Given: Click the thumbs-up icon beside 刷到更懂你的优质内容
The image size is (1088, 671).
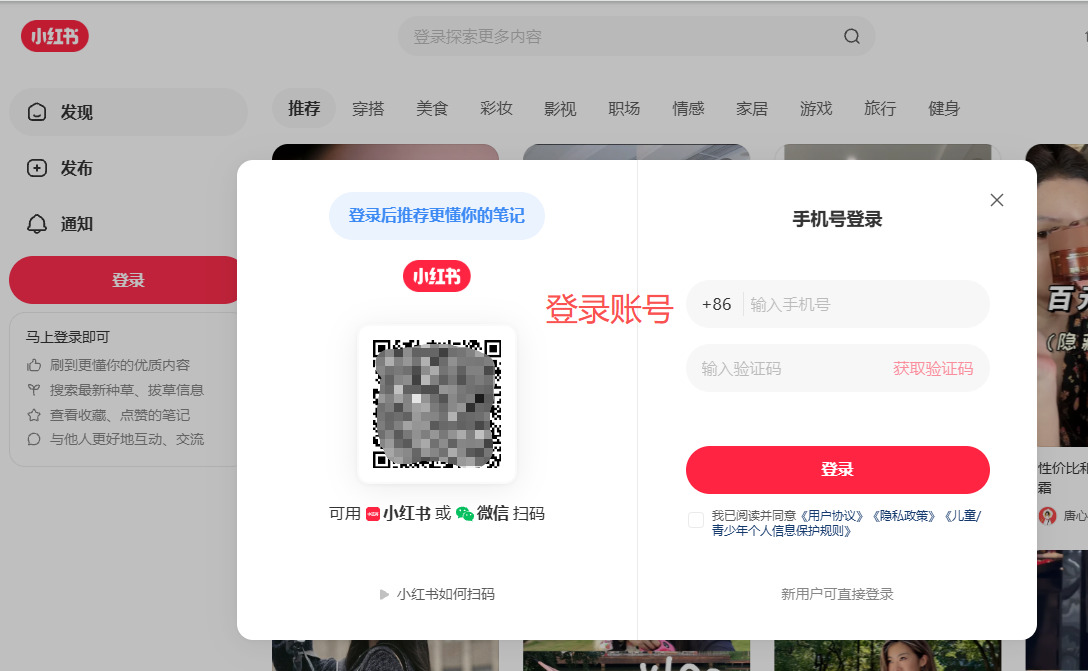Looking at the screenshot, I should coord(34,365).
